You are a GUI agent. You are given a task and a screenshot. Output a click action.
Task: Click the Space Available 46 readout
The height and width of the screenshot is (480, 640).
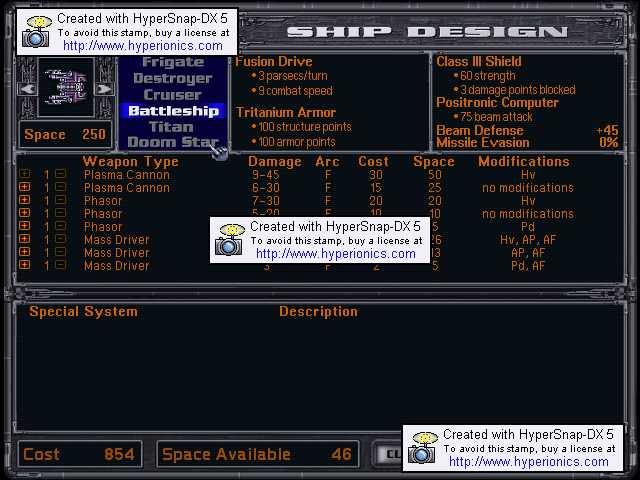point(258,454)
